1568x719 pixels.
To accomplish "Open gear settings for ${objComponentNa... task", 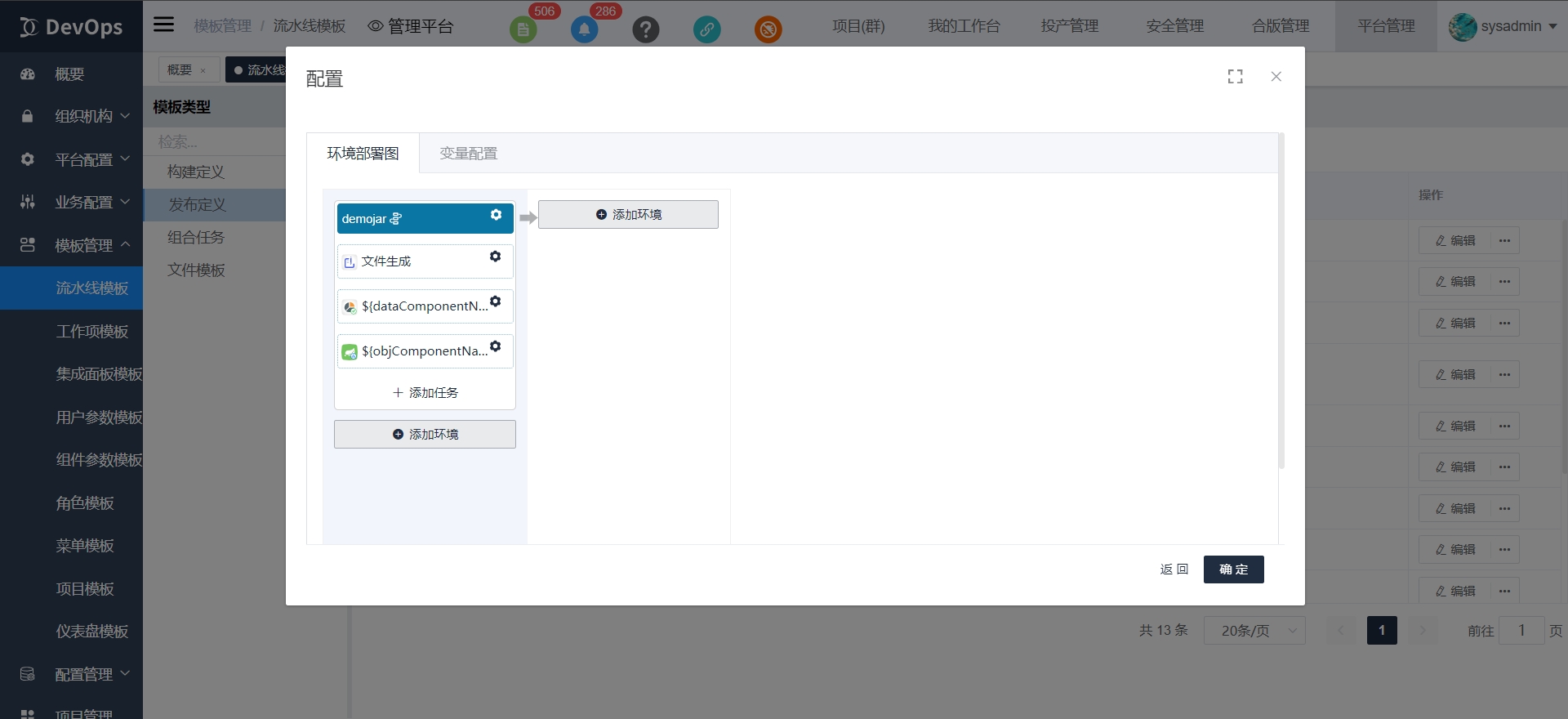I will coord(495,346).
